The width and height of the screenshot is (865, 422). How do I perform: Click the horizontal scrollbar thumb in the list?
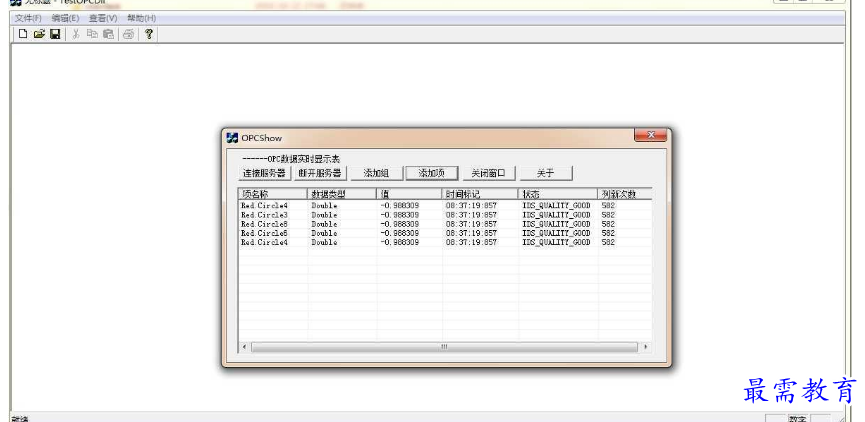(444, 347)
